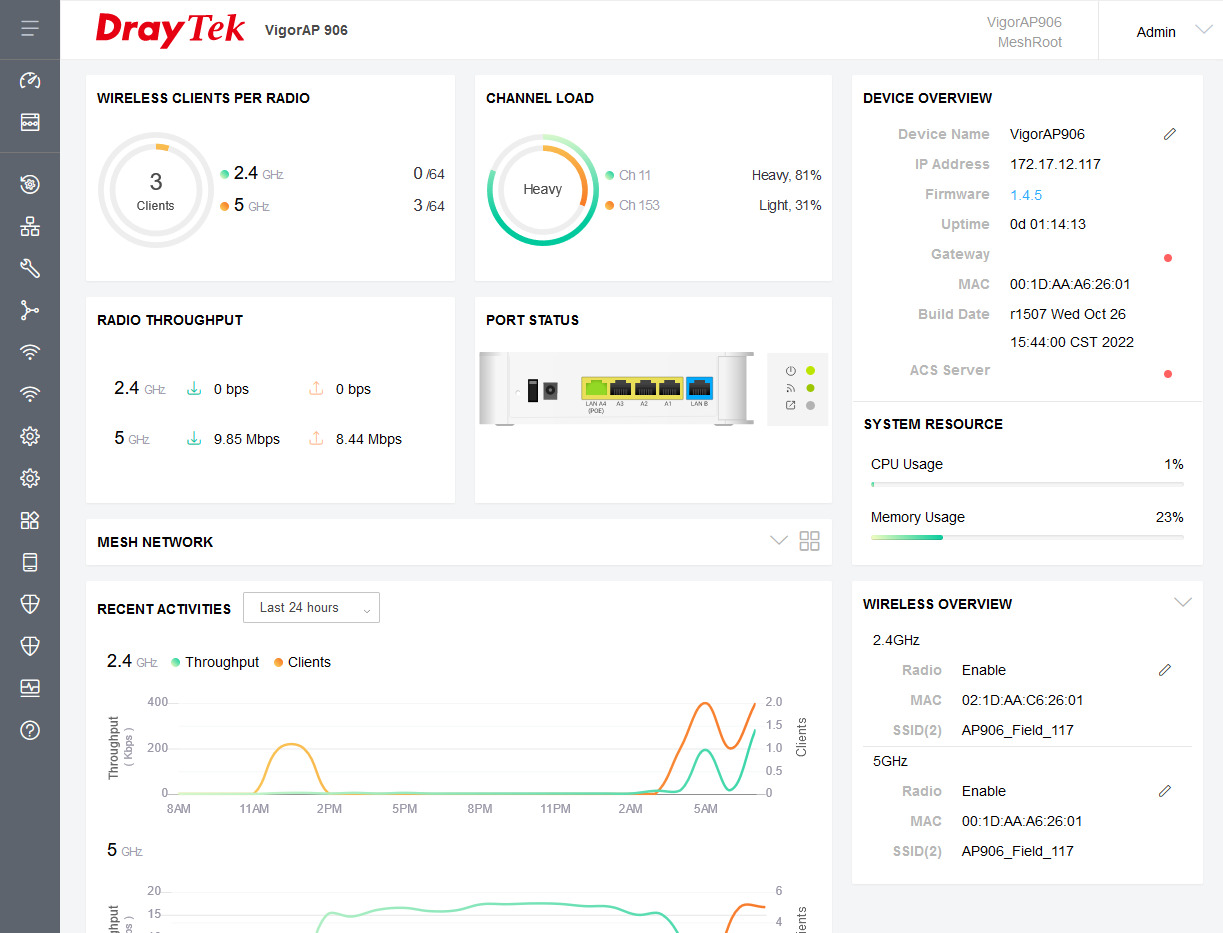Edit the Device Name with pencil icon

1169,134
